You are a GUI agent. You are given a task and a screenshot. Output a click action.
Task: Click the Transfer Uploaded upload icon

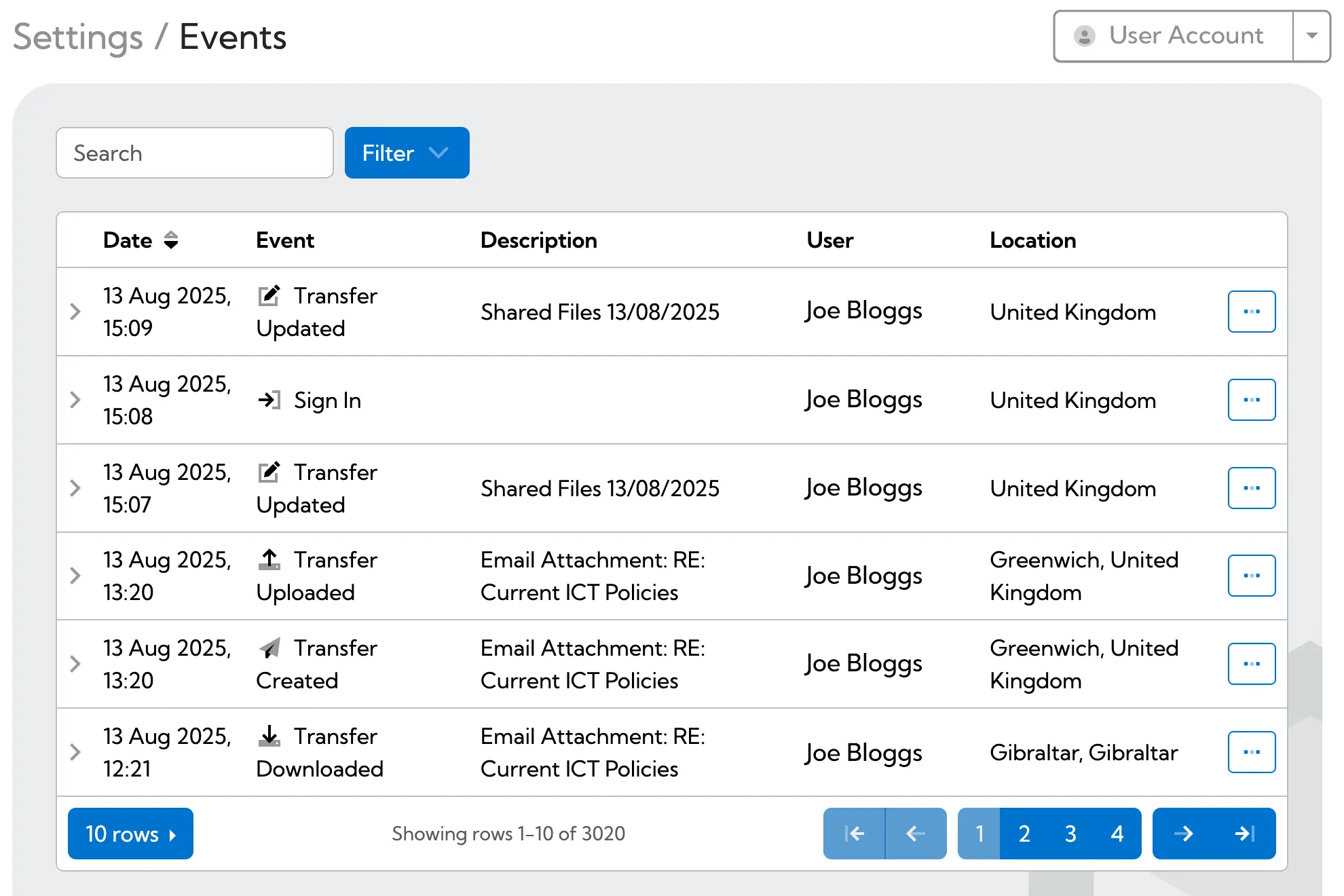tap(269, 559)
